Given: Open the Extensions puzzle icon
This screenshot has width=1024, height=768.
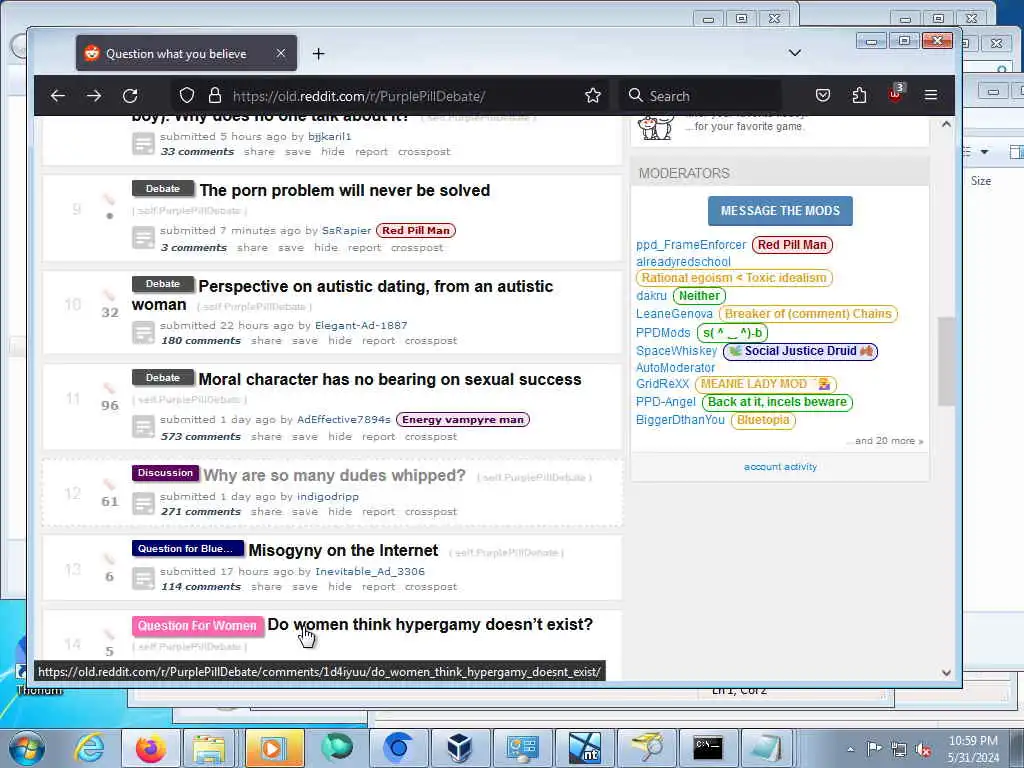Looking at the screenshot, I should (x=859, y=96).
